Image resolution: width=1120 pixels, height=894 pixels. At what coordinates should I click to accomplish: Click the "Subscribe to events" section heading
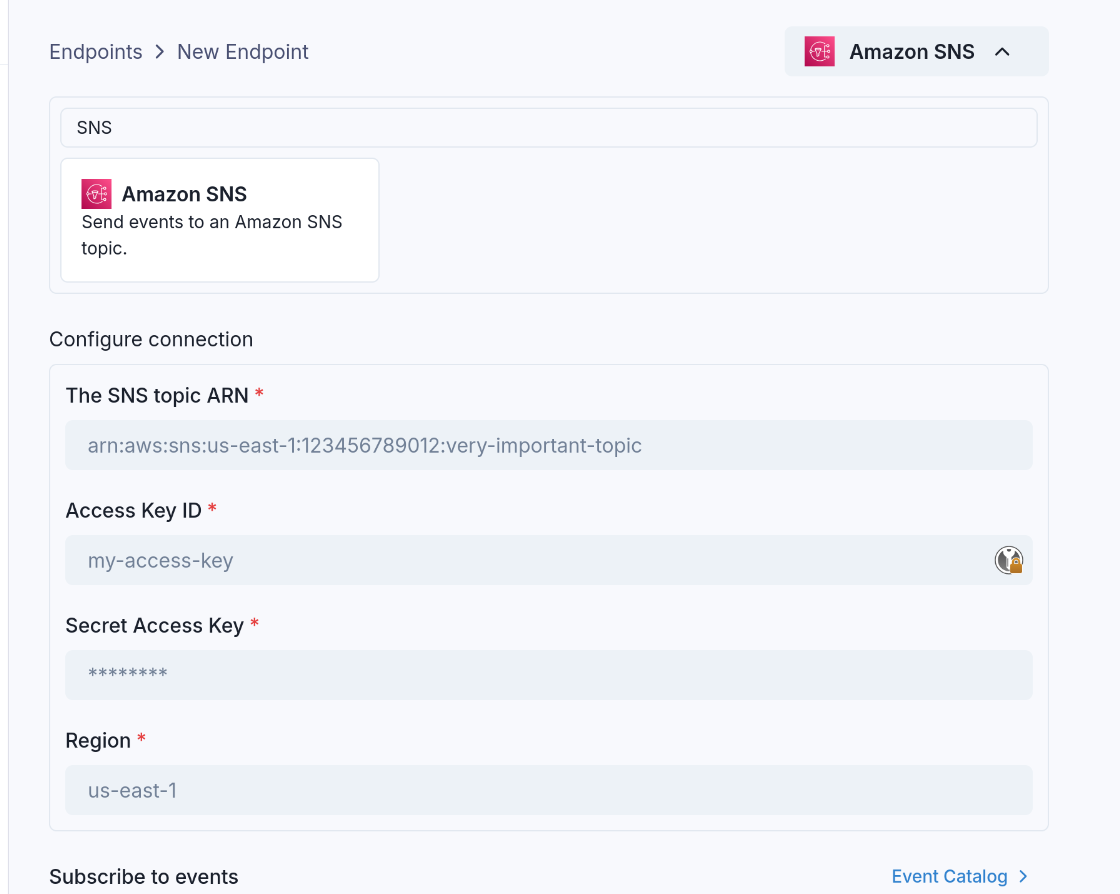[144, 877]
